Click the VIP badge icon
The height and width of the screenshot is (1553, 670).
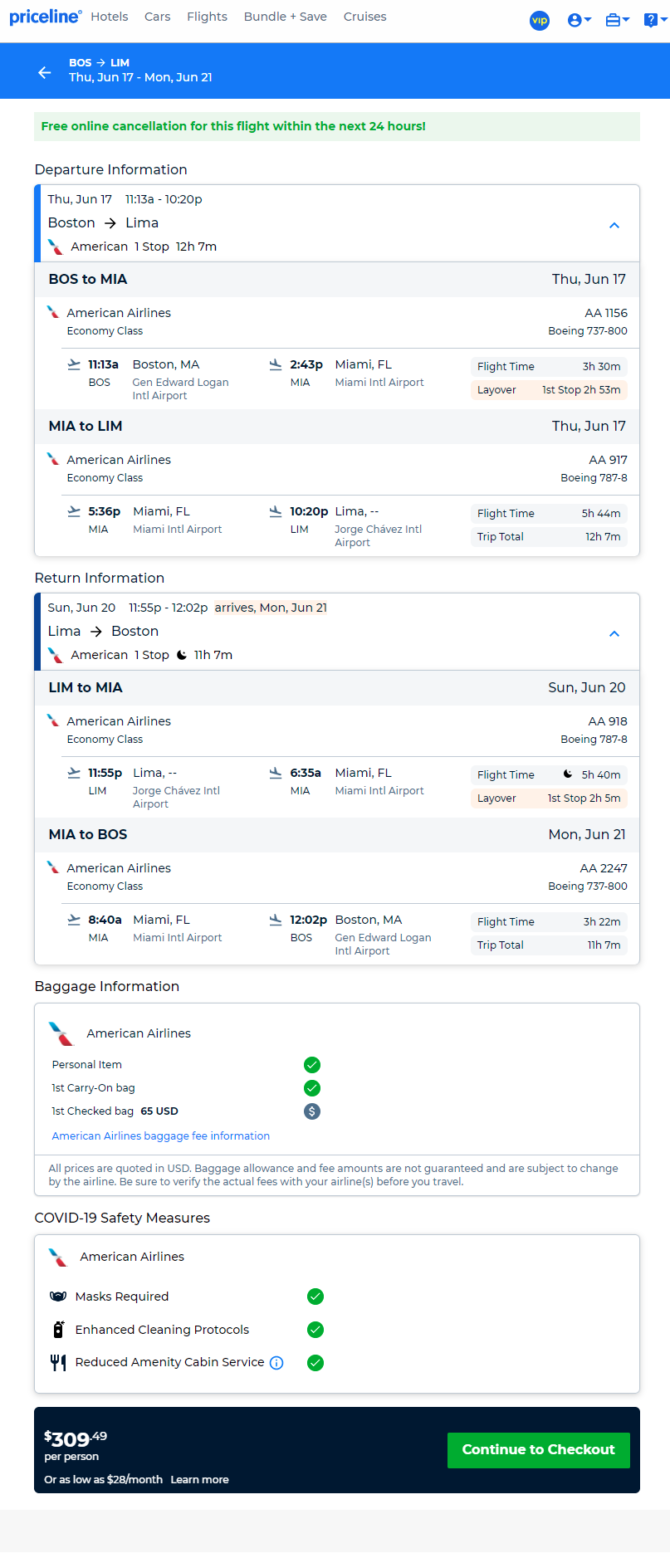click(540, 20)
